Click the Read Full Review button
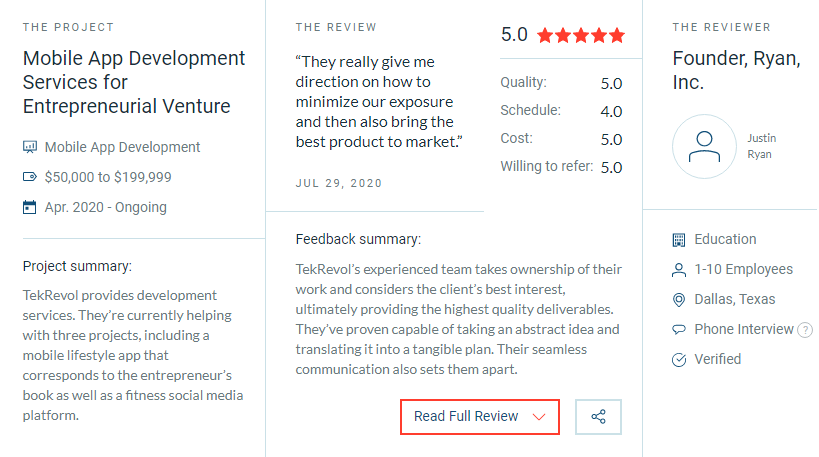 (480, 417)
